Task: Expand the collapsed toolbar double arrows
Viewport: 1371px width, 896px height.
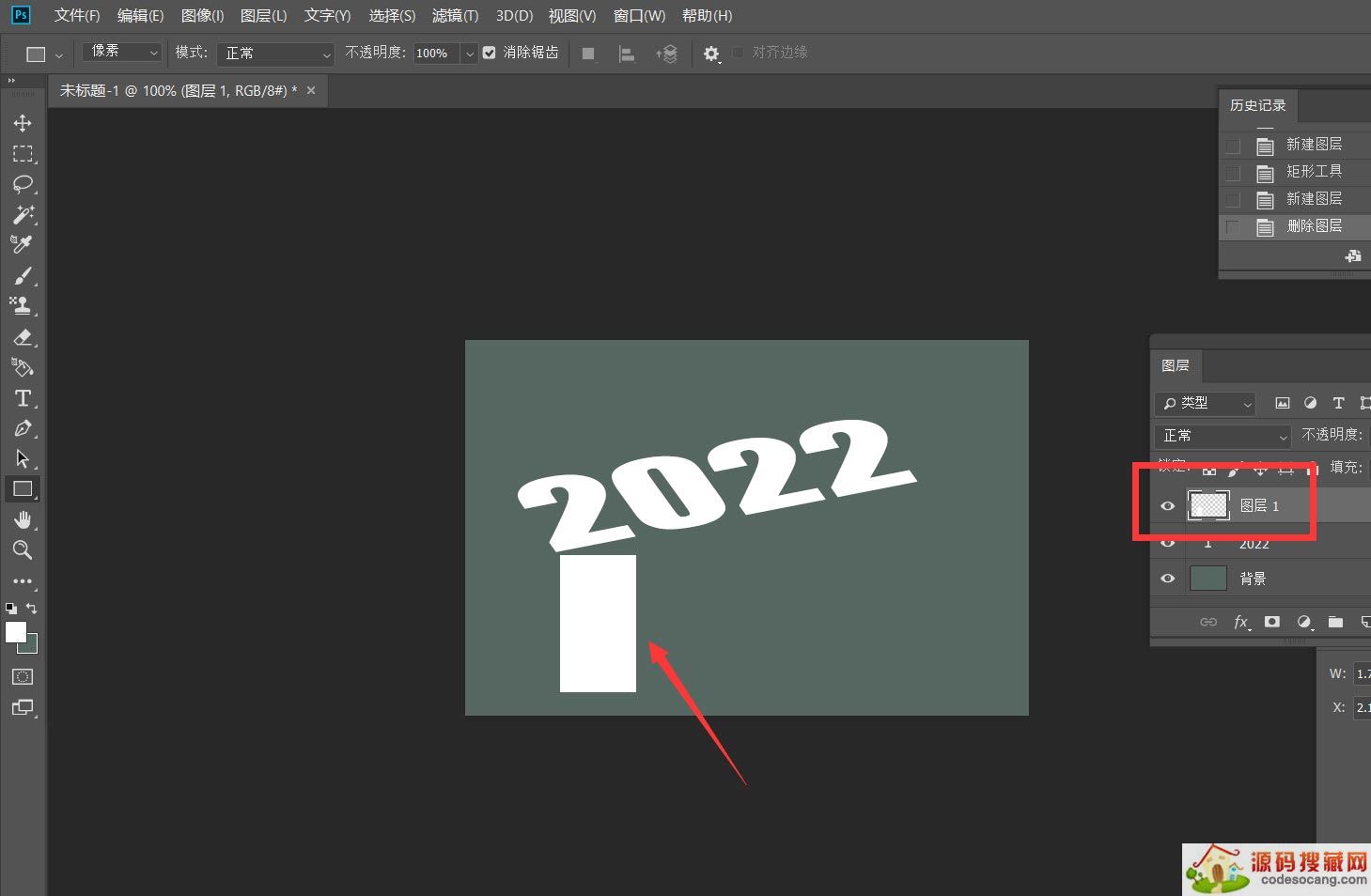Action: click(x=12, y=82)
